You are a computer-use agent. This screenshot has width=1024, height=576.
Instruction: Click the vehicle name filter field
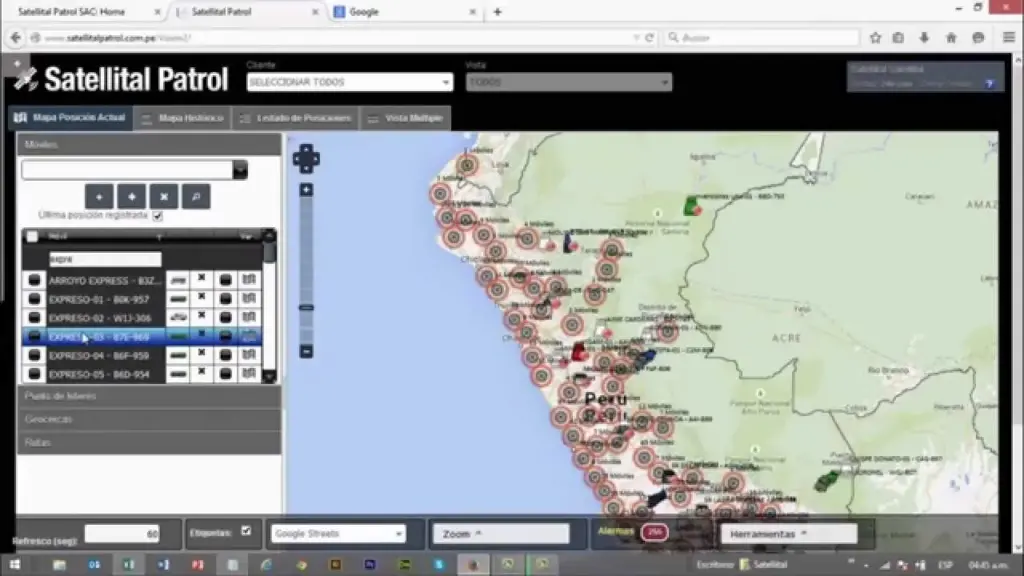(105, 259)
